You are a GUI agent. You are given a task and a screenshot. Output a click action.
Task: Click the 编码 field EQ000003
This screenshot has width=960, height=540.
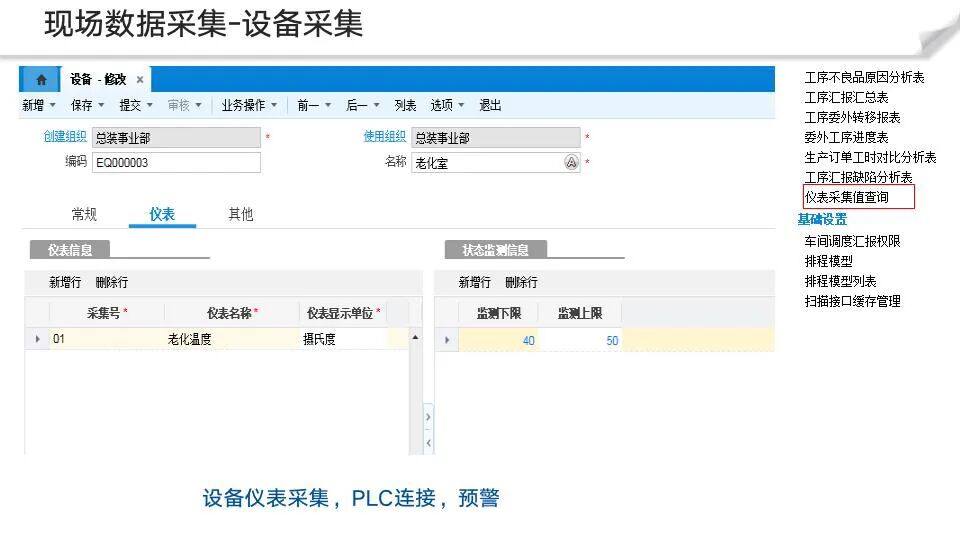pyautogui.click(x=176, y=162)
